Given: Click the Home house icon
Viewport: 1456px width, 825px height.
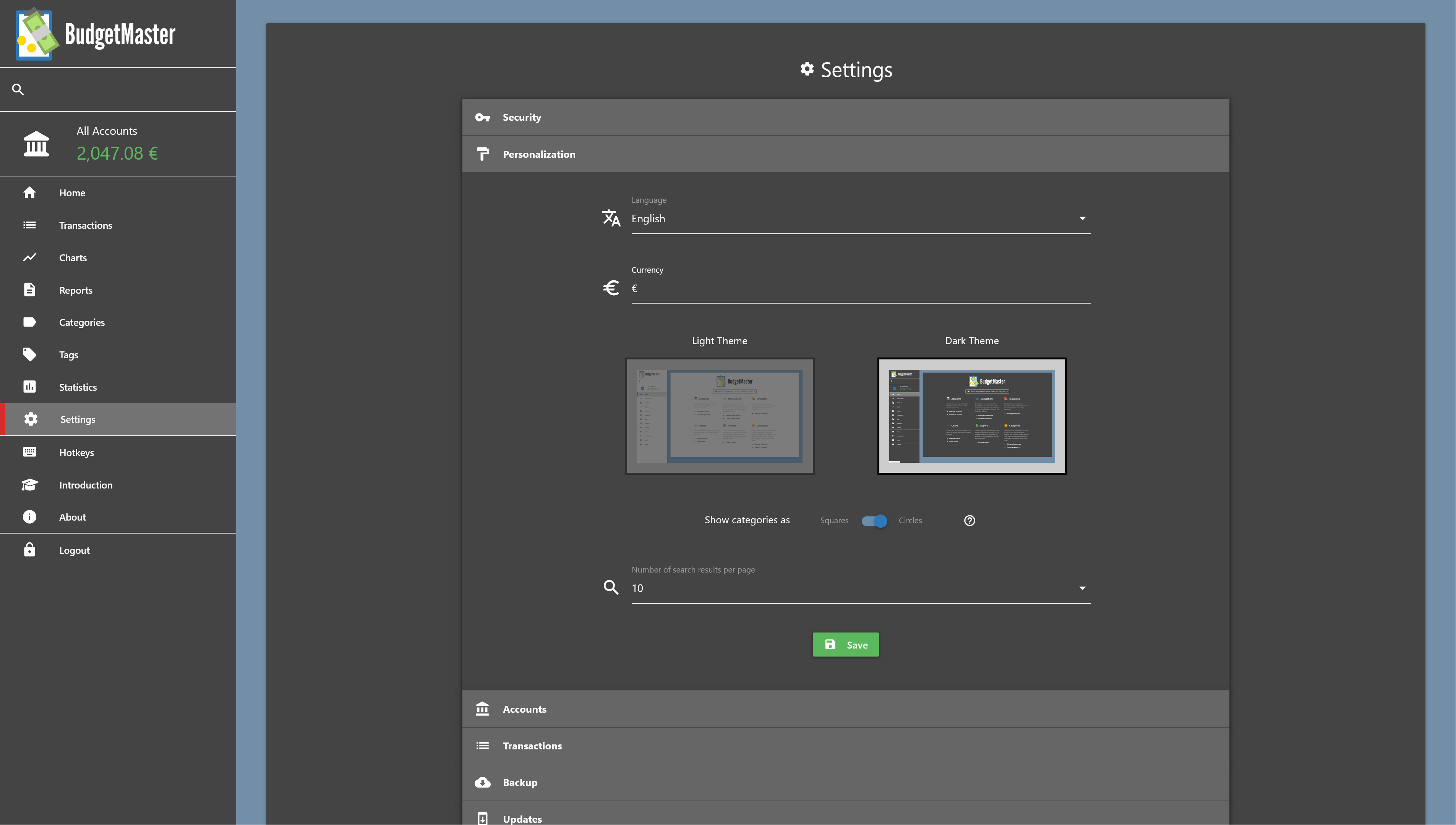Looking at the screenshot, I should [29, 192].
